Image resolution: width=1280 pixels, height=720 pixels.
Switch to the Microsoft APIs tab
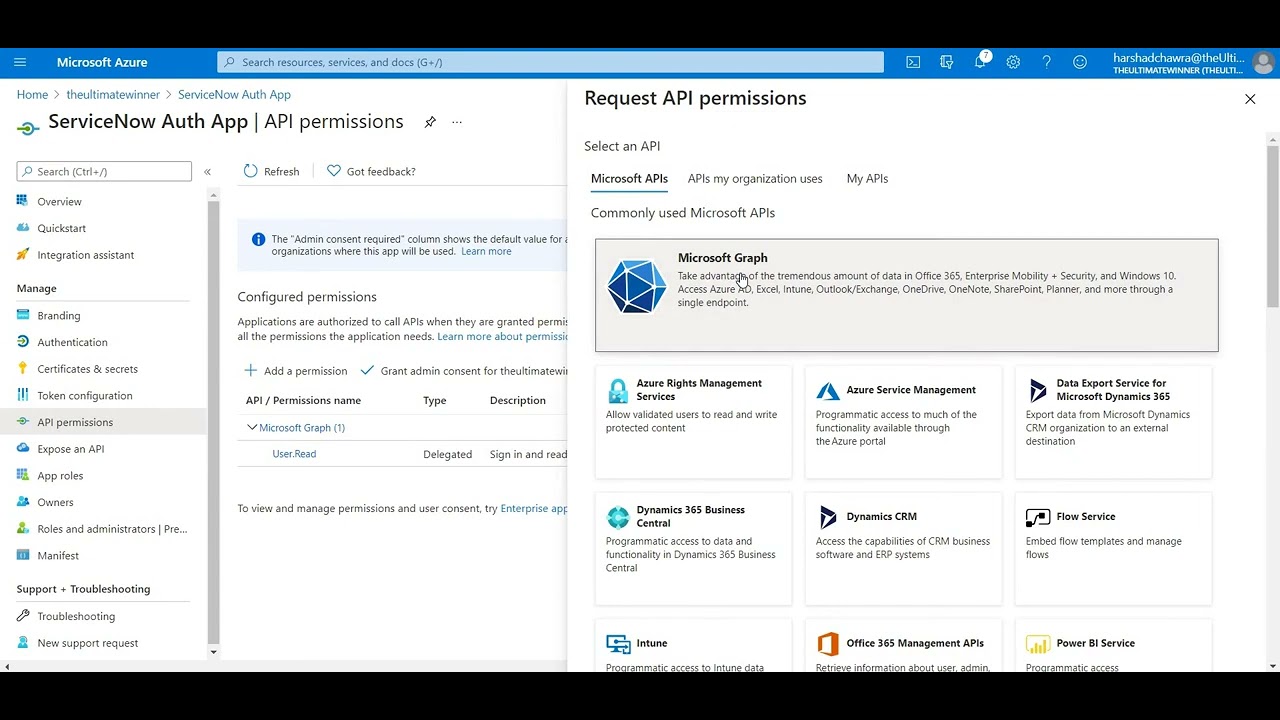coord(629,178)
